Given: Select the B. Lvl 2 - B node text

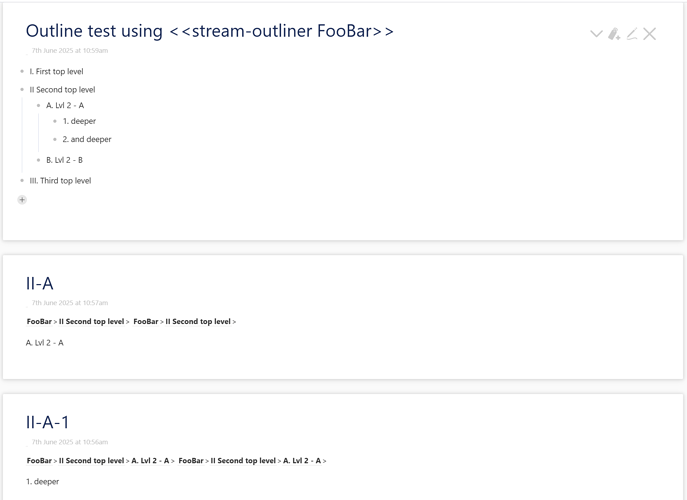Looking at the screenshot, I should coord(64,160).
